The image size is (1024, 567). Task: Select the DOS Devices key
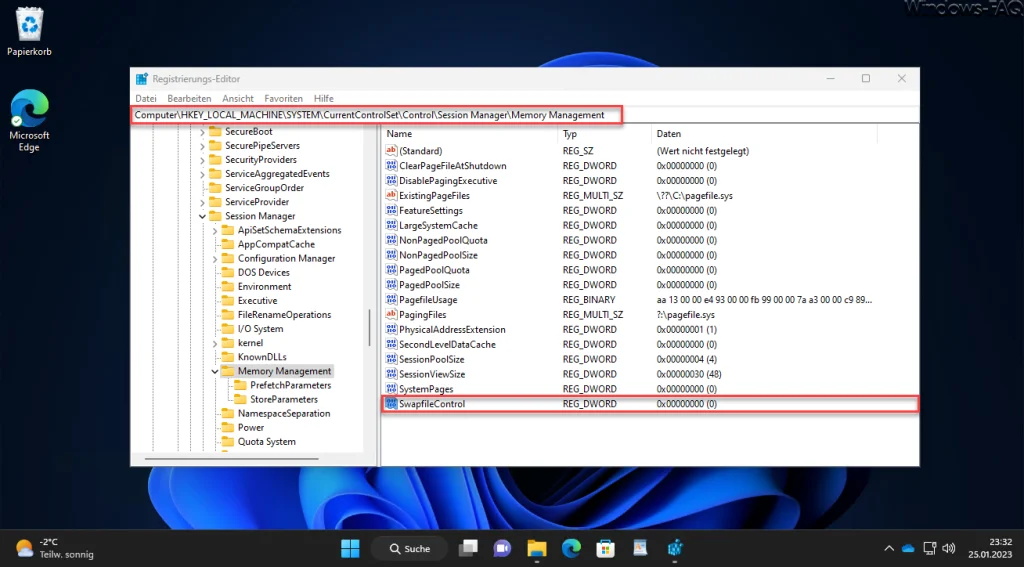[x=264, y=272]
